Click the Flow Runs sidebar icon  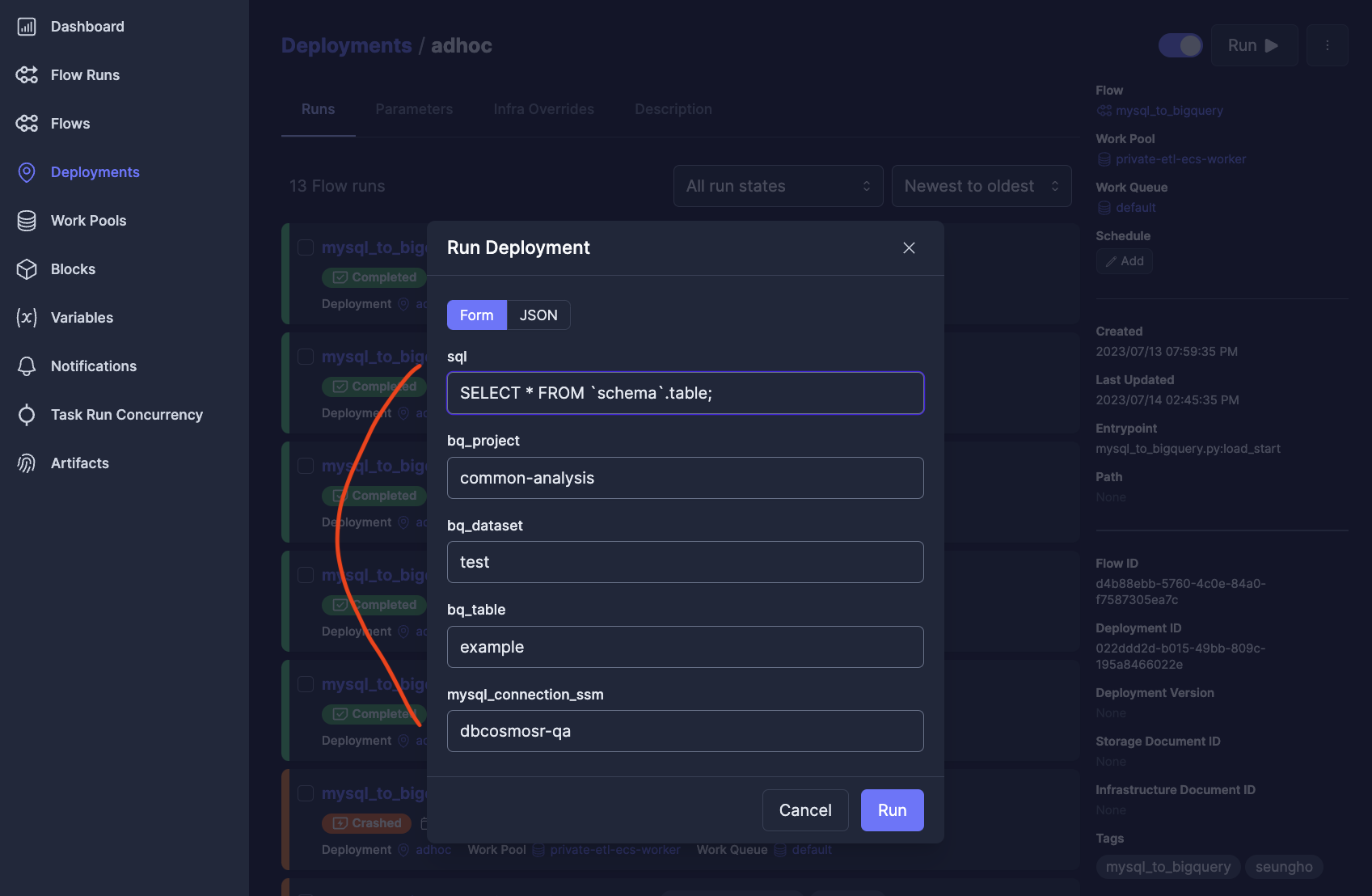click(27, 75)
